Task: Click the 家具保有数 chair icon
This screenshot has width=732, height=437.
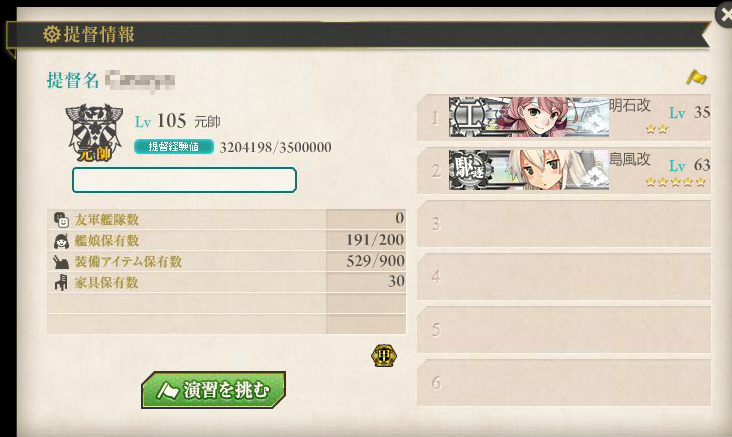Action: click(x=61, y=282)
